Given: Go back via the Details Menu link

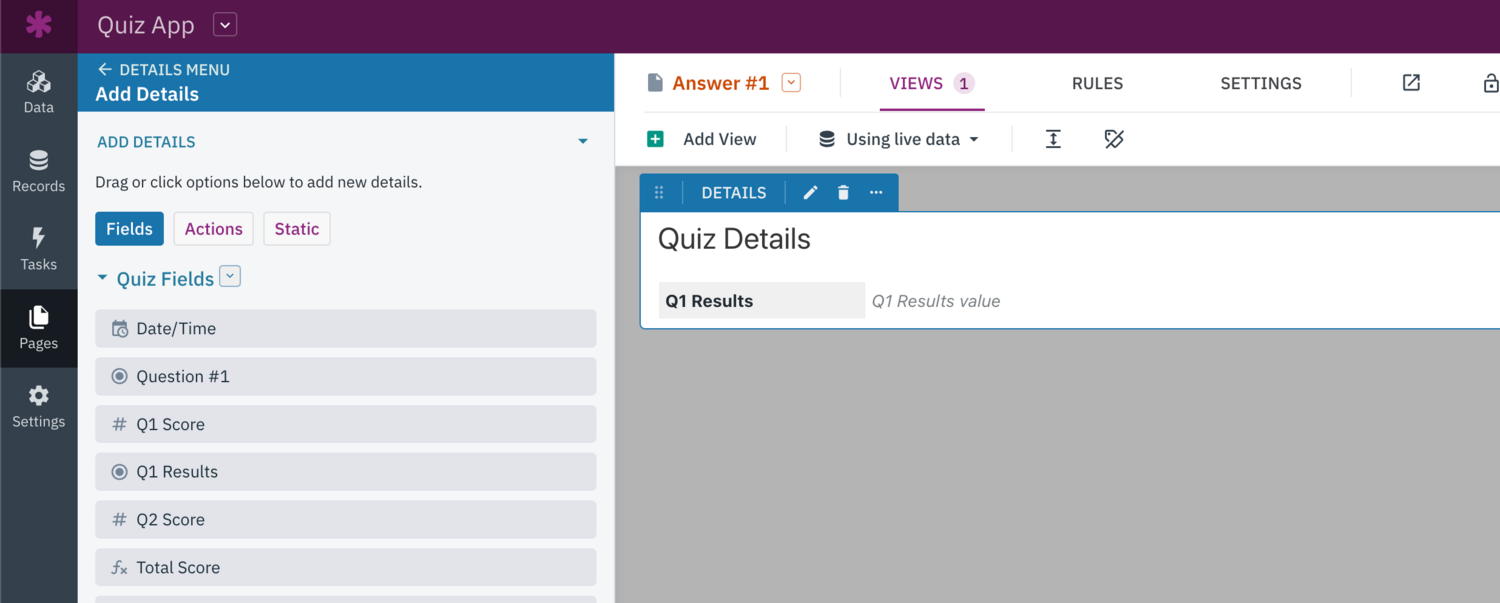Looking at the screenshot, I should coord(163,69).
